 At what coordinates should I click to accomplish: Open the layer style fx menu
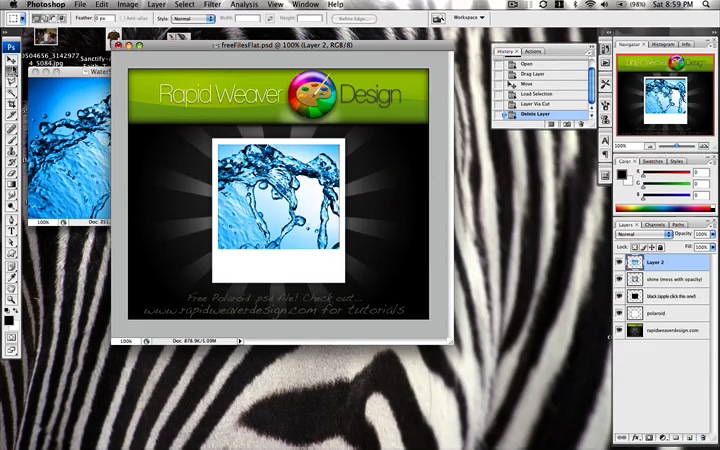coord(636,438)
